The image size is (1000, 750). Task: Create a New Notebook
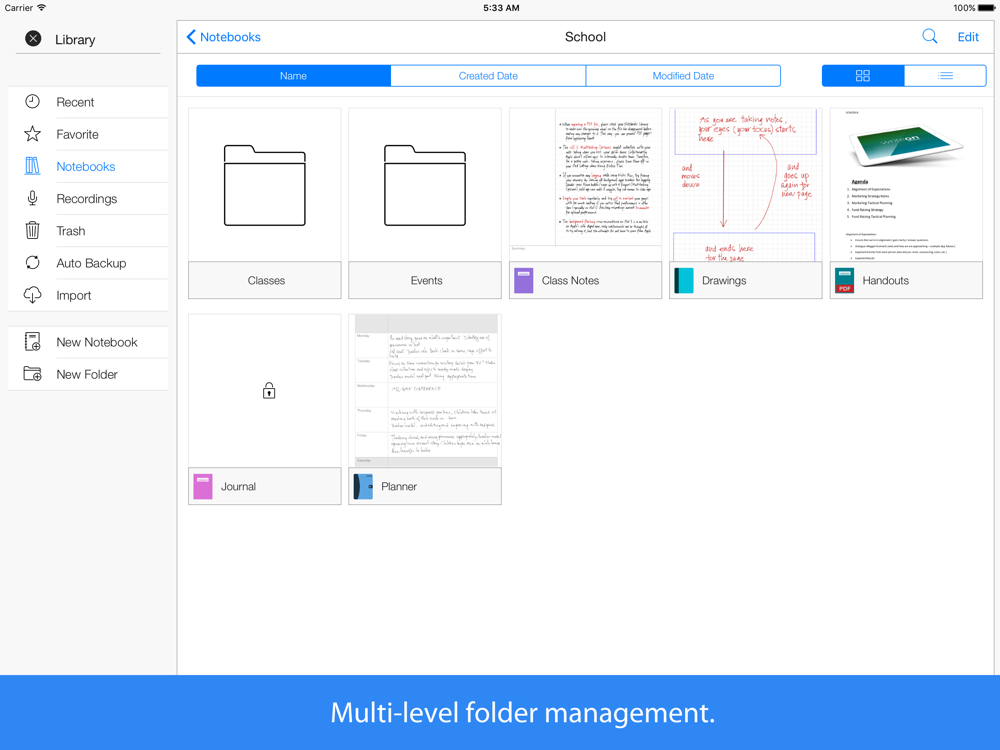[x=89, y=342]
